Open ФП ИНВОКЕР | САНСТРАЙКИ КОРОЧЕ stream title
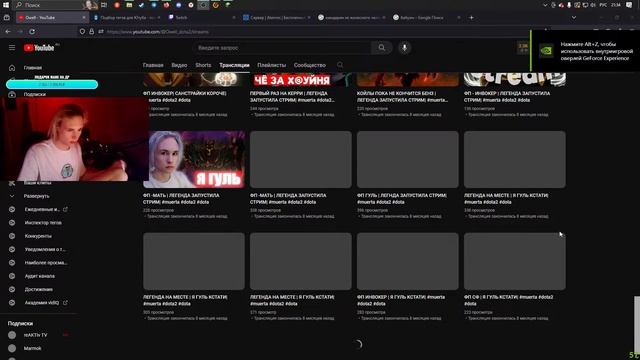Viewport: 640px width, 360px height. (x=185, y=97)
